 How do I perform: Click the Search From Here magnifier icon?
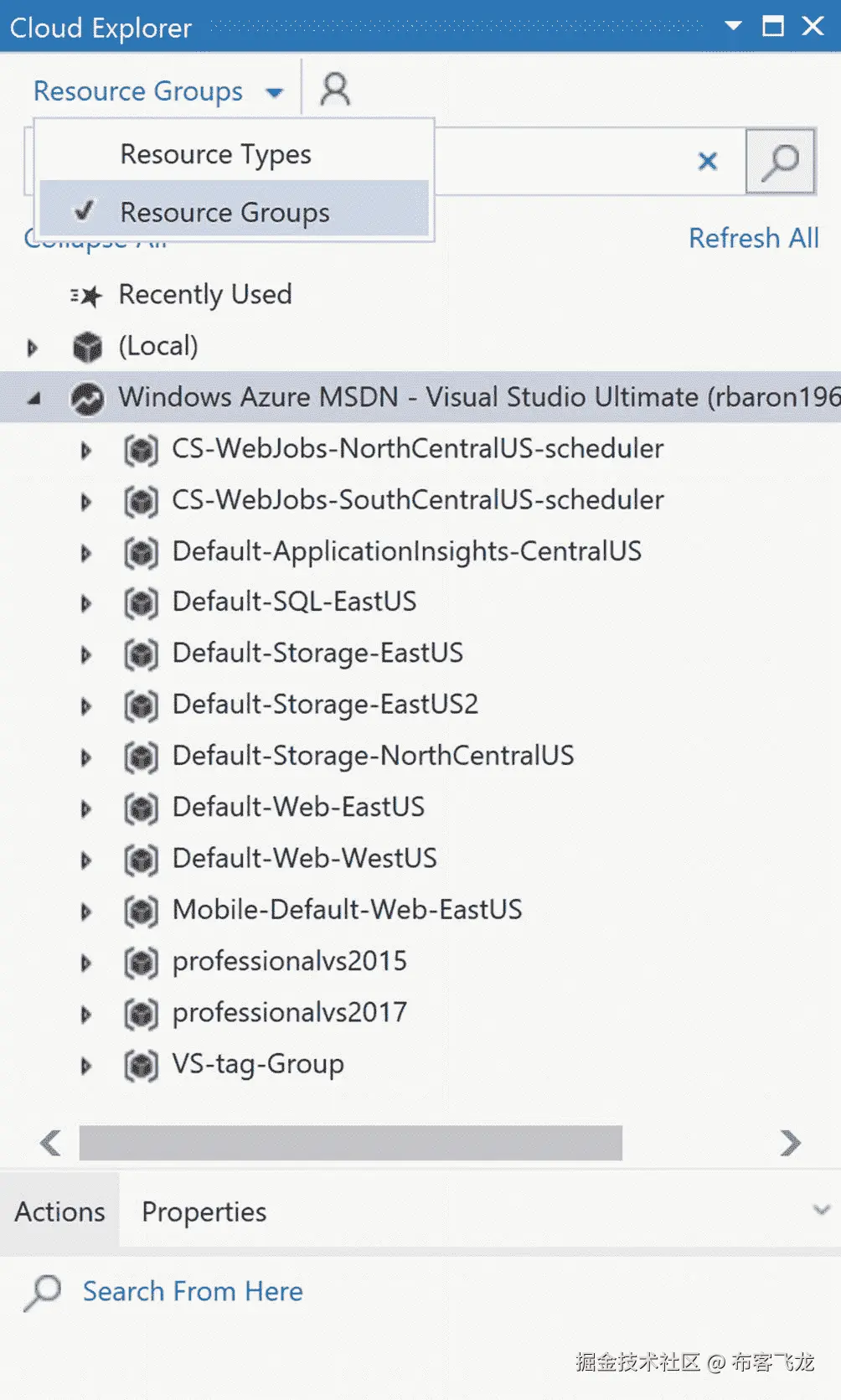[x=42, y=1293]
